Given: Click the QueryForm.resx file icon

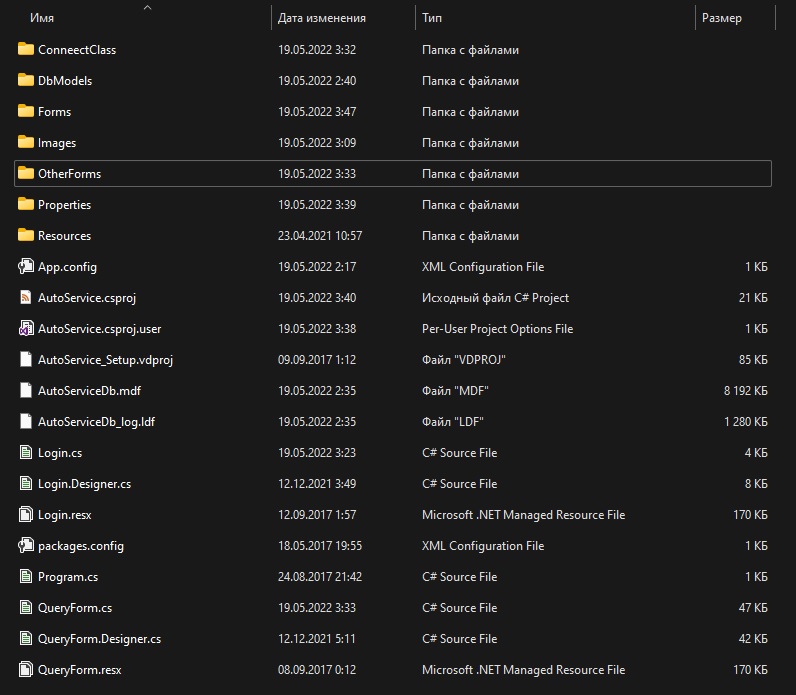Looking at the screenshot, I should [26, 670].
